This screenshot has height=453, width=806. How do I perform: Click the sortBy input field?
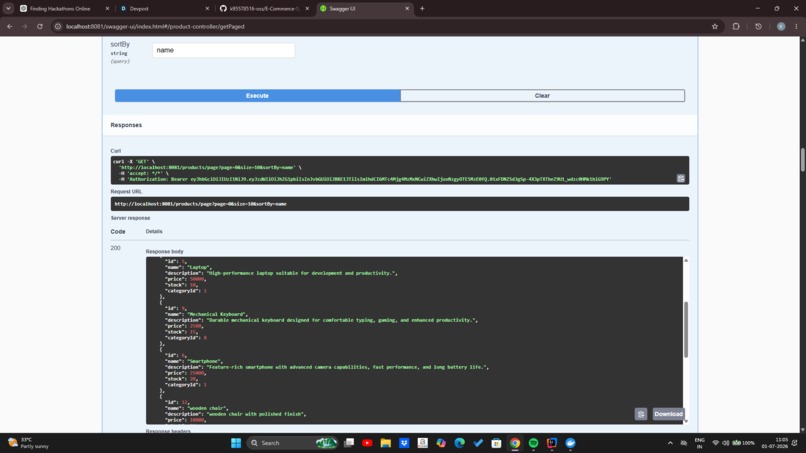pos(224,50)
